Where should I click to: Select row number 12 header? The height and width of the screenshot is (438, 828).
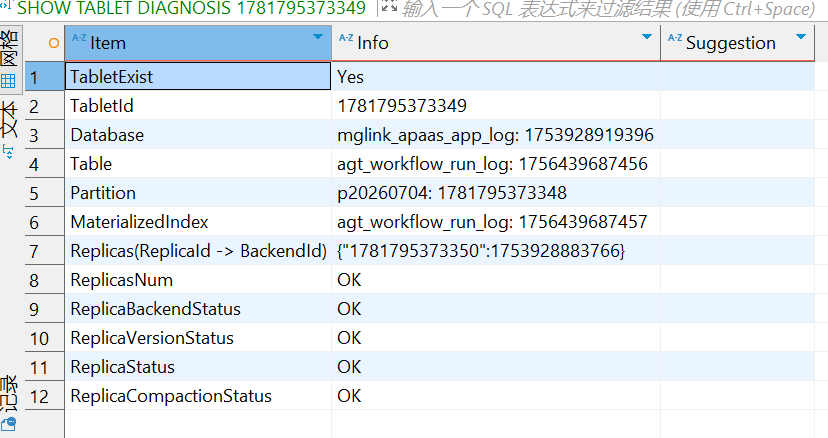pyautogui.click(x=44, y=396)
